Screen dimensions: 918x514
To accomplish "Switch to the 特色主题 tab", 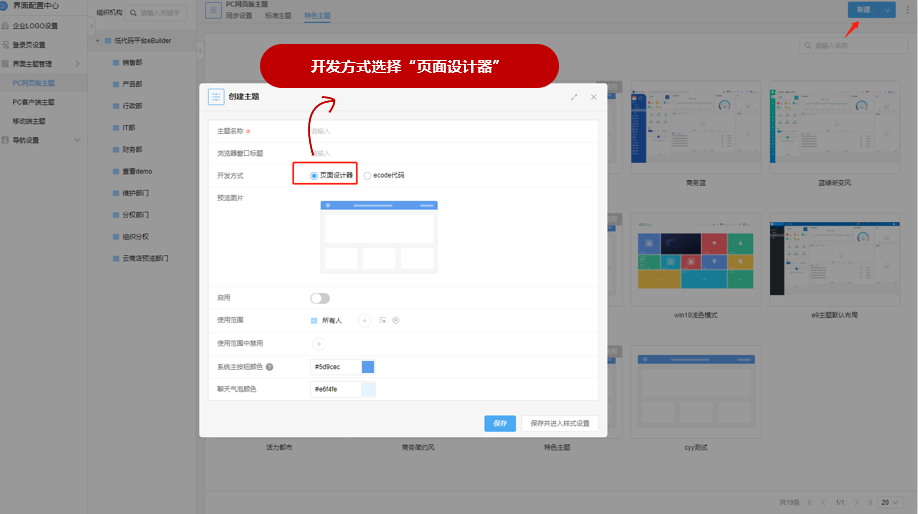I will click(317, 16).
